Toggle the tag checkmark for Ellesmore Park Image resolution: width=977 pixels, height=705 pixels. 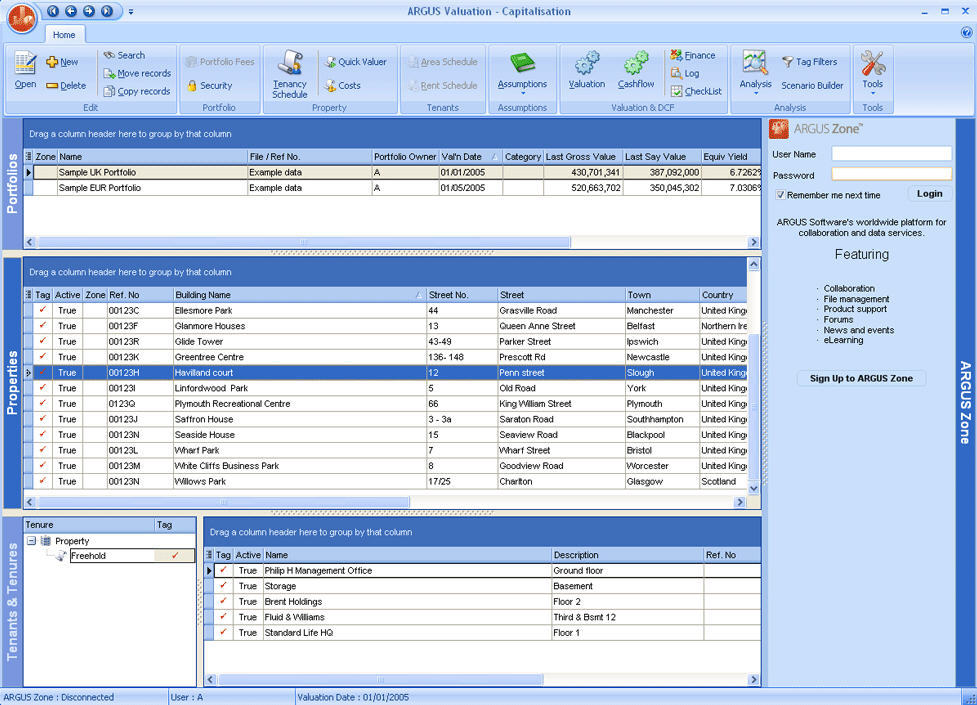point(42,310)
